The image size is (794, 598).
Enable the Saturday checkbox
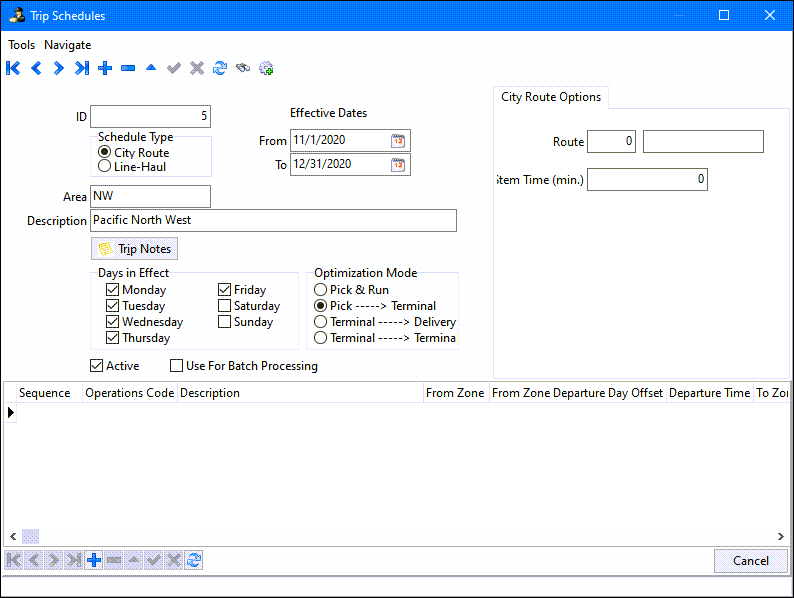(225, 306)
